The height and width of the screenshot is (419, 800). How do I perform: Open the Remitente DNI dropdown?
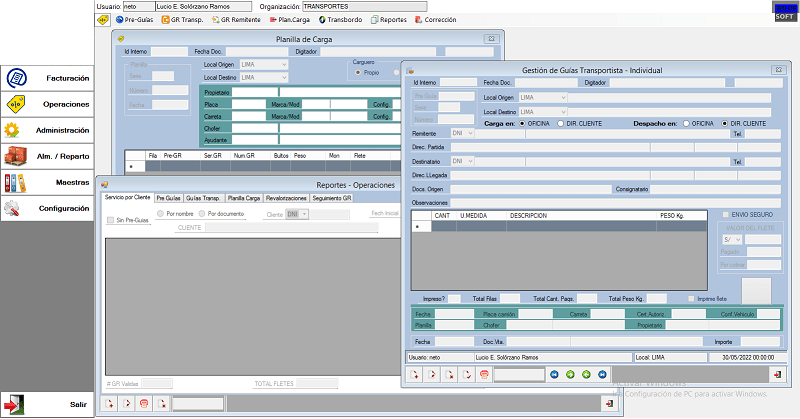pos(469,133)
